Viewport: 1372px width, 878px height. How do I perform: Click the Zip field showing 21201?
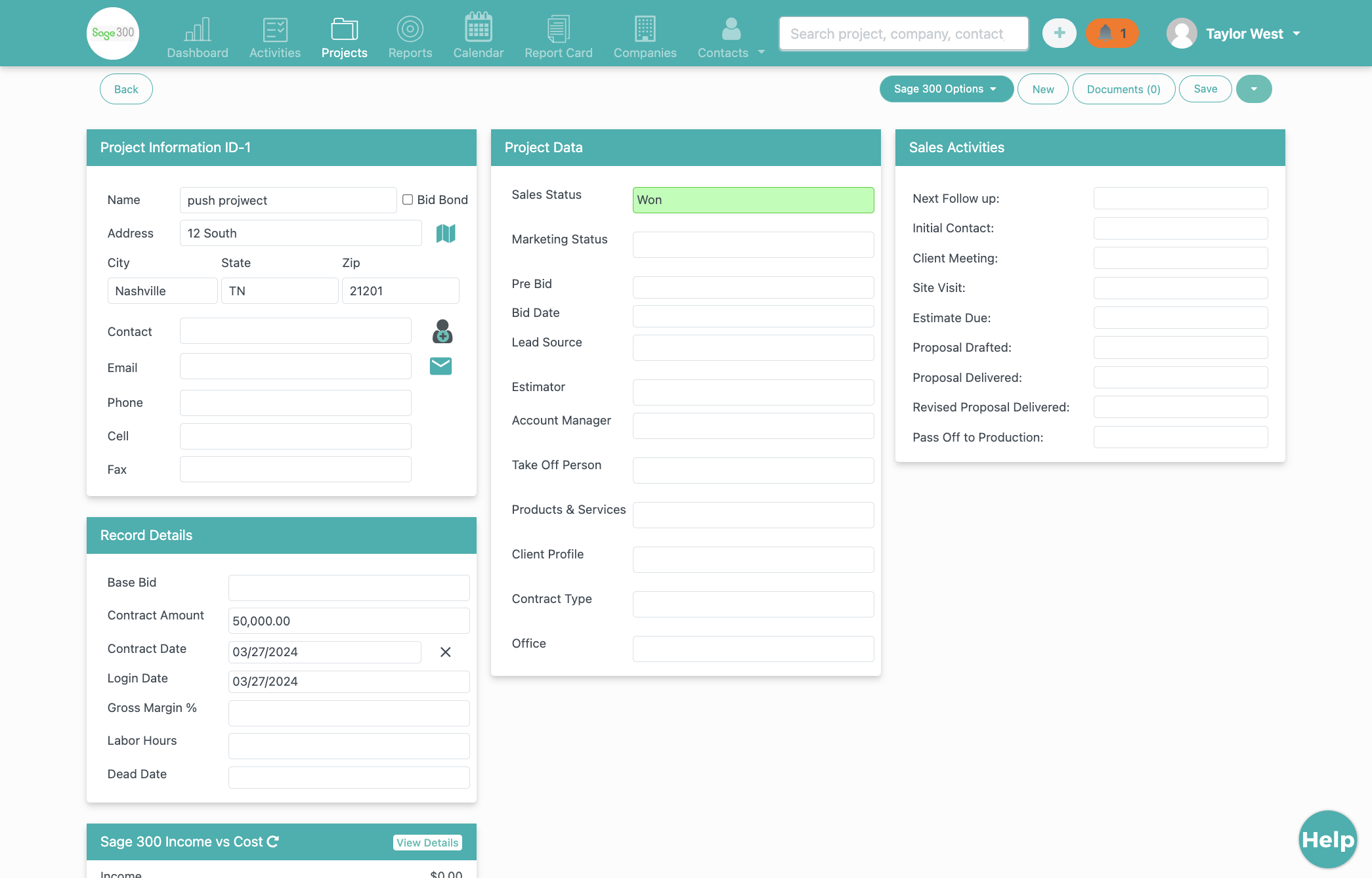tap(400, 291)
